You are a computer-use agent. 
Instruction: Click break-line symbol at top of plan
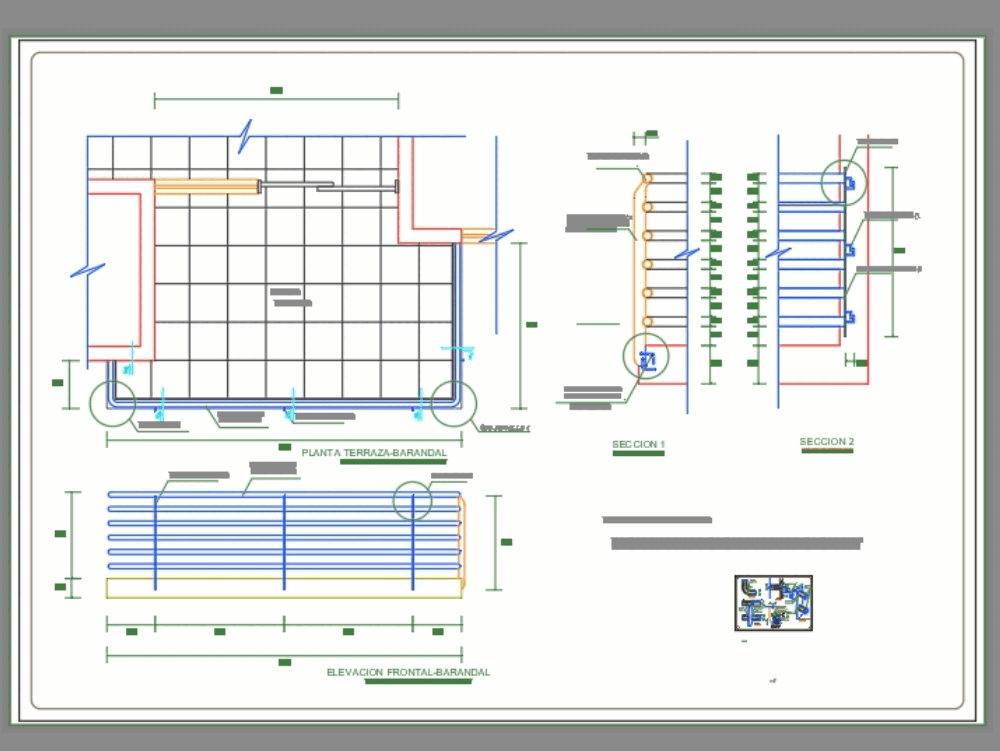(x=244, y=136)
